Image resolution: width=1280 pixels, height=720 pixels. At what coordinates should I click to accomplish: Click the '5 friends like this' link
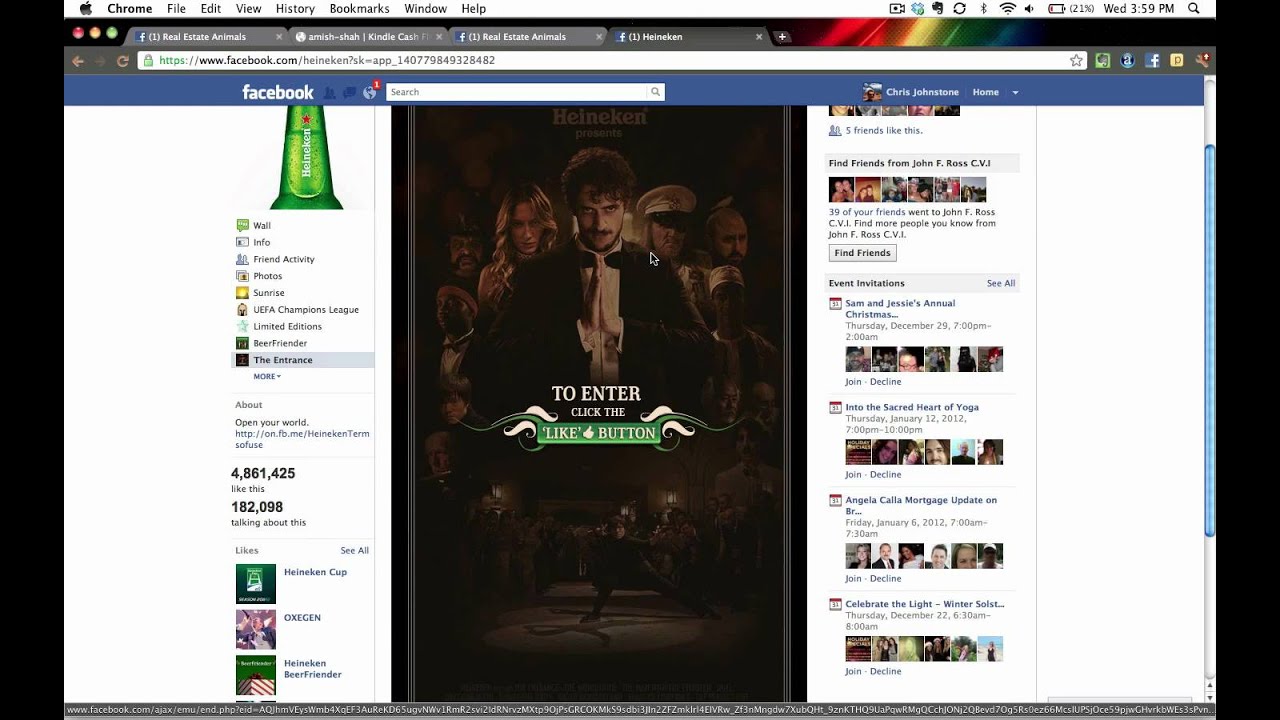click(884, 131)
